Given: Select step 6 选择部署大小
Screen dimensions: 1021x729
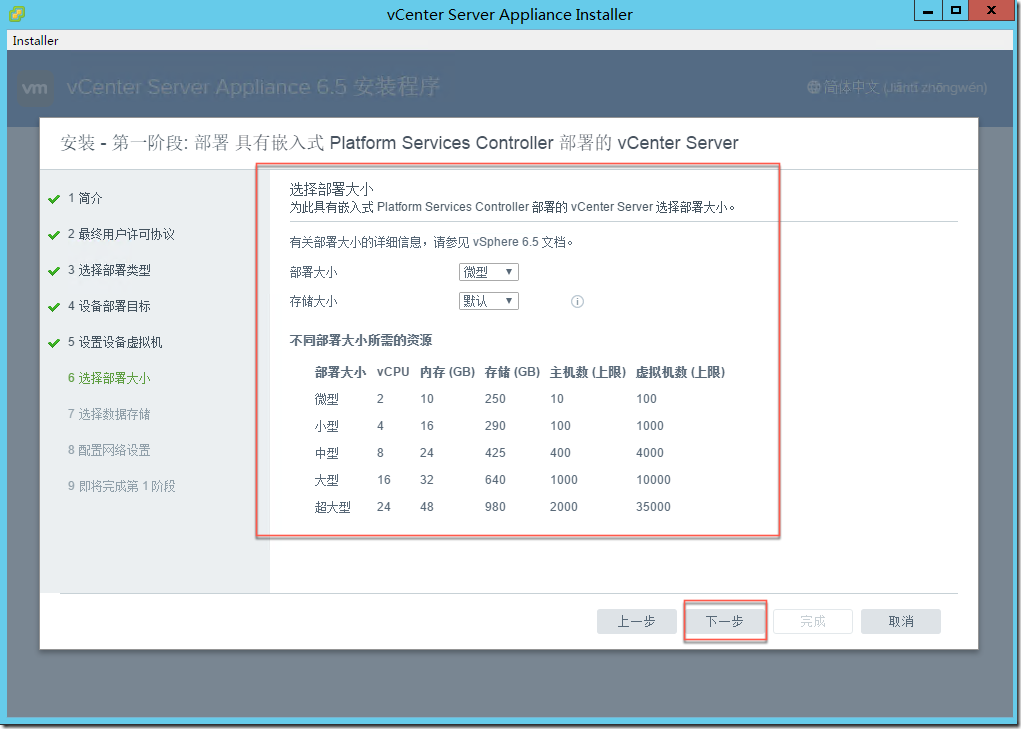Looking at the screenshot, I should point(109,378).
